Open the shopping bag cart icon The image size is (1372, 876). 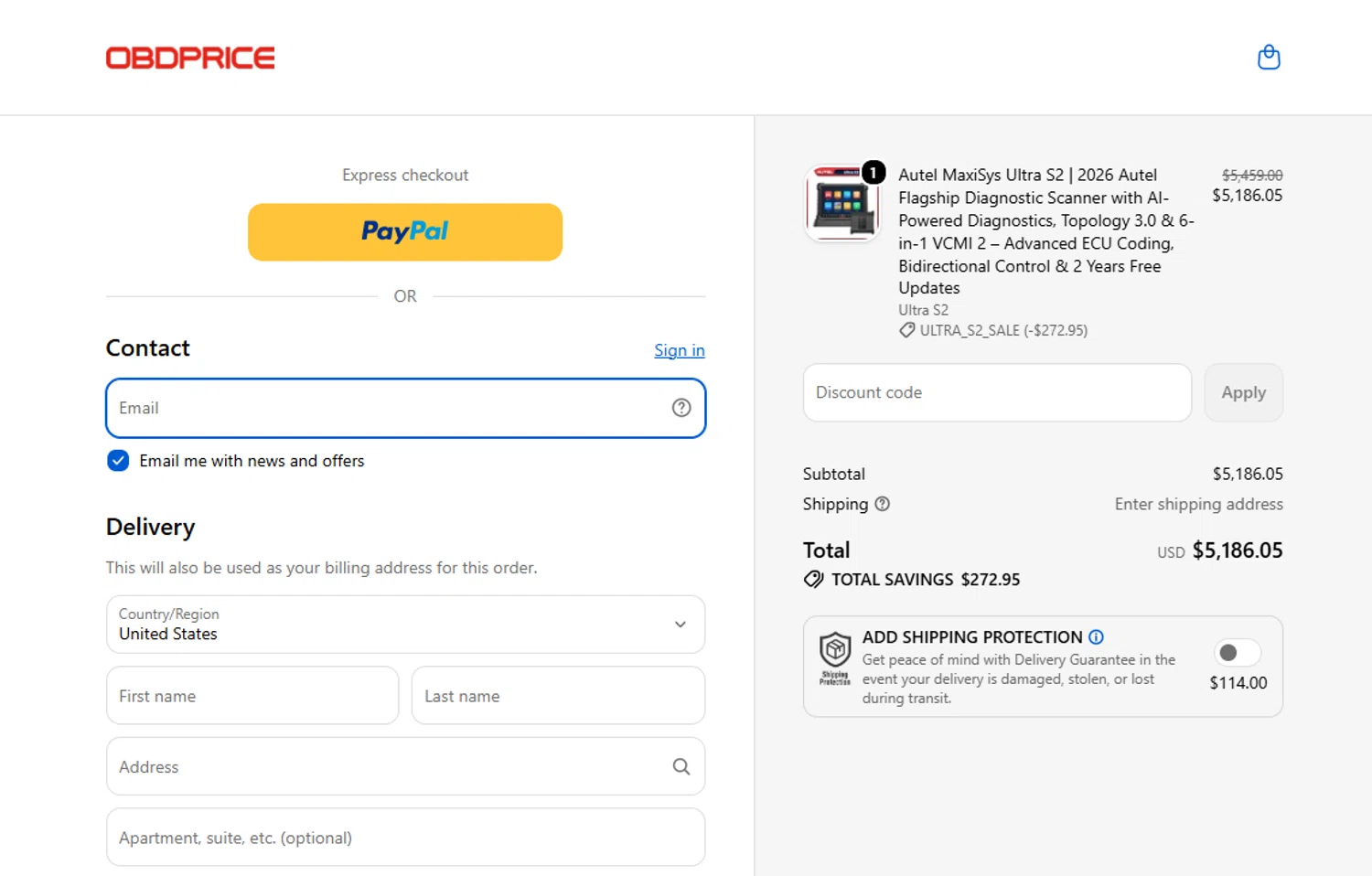tap(1269, 58)
